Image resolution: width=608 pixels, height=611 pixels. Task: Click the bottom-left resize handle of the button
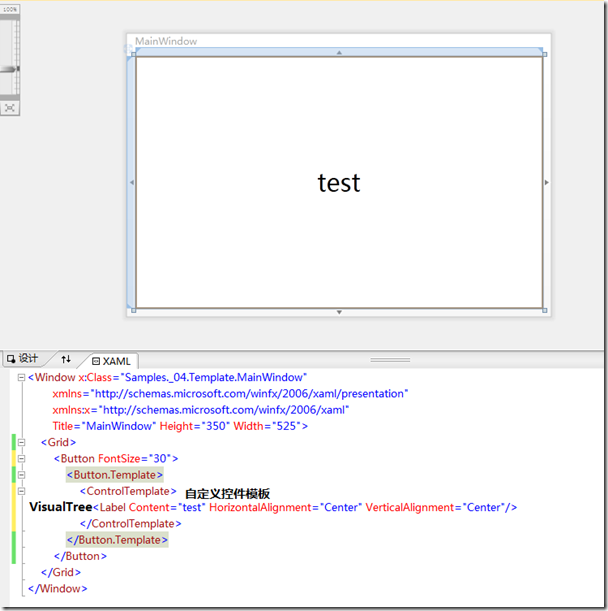(134, 311)
